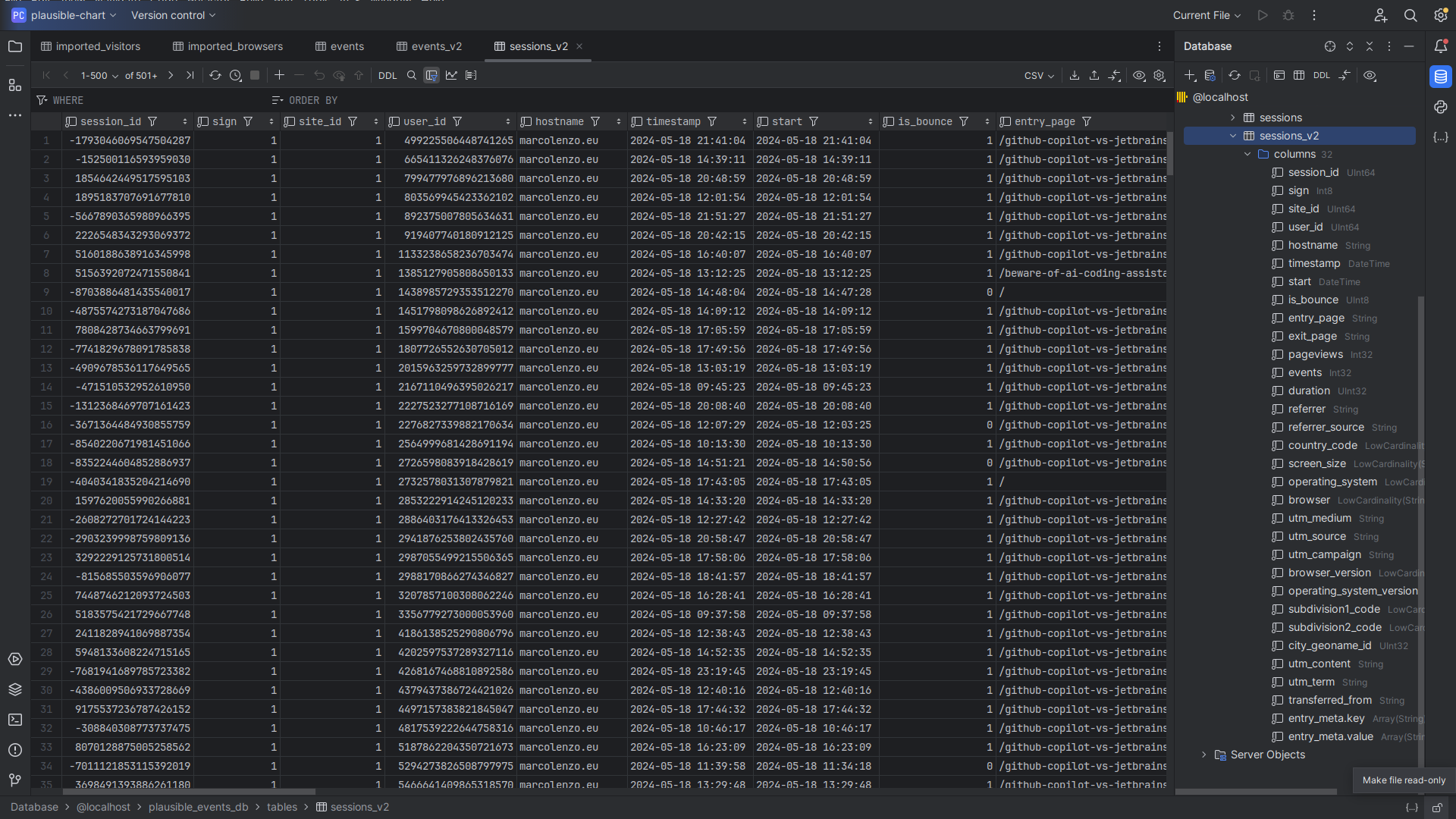Open Data Source Properties in Database panel
Image resolution: width=1456 pixels, height=819 pixels.
[1210, 76]
